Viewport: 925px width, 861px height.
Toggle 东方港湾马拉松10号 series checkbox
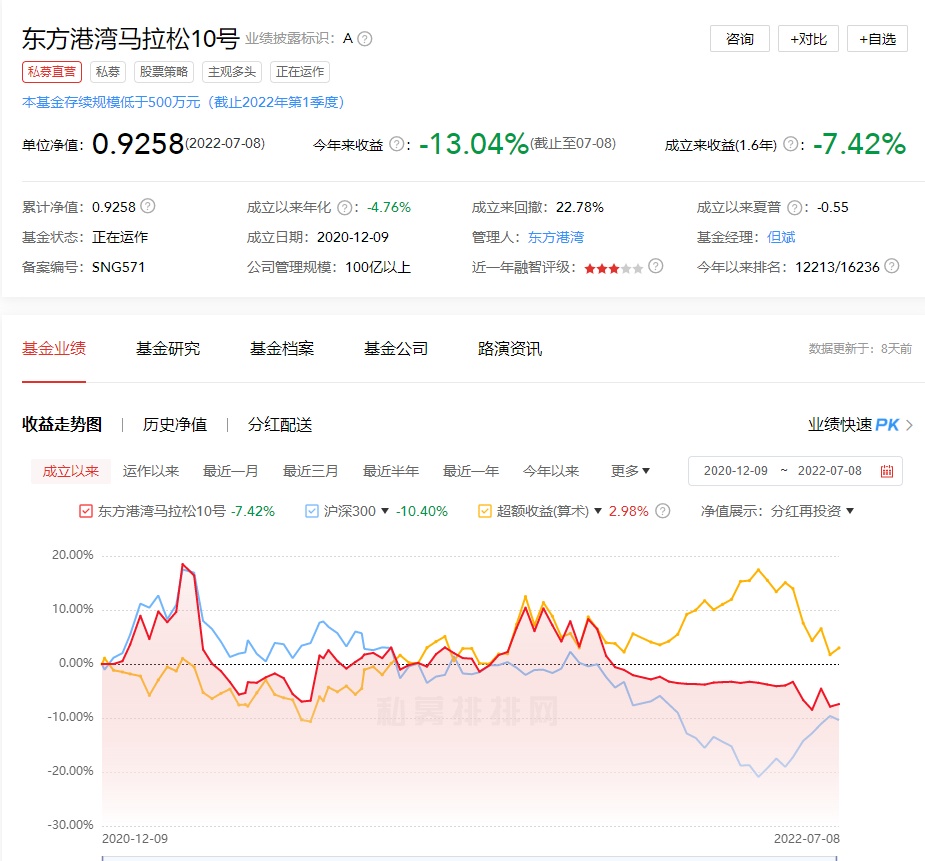(x=86, y=511)
